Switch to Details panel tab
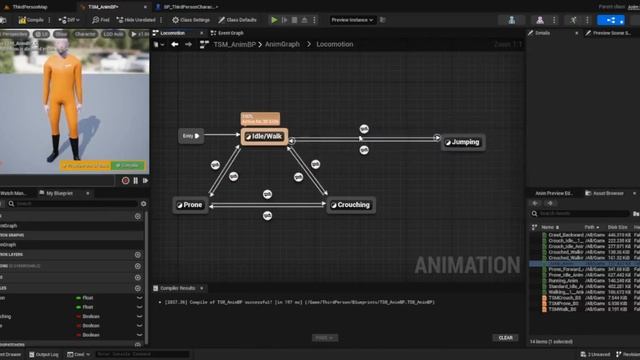 (542, 33)
